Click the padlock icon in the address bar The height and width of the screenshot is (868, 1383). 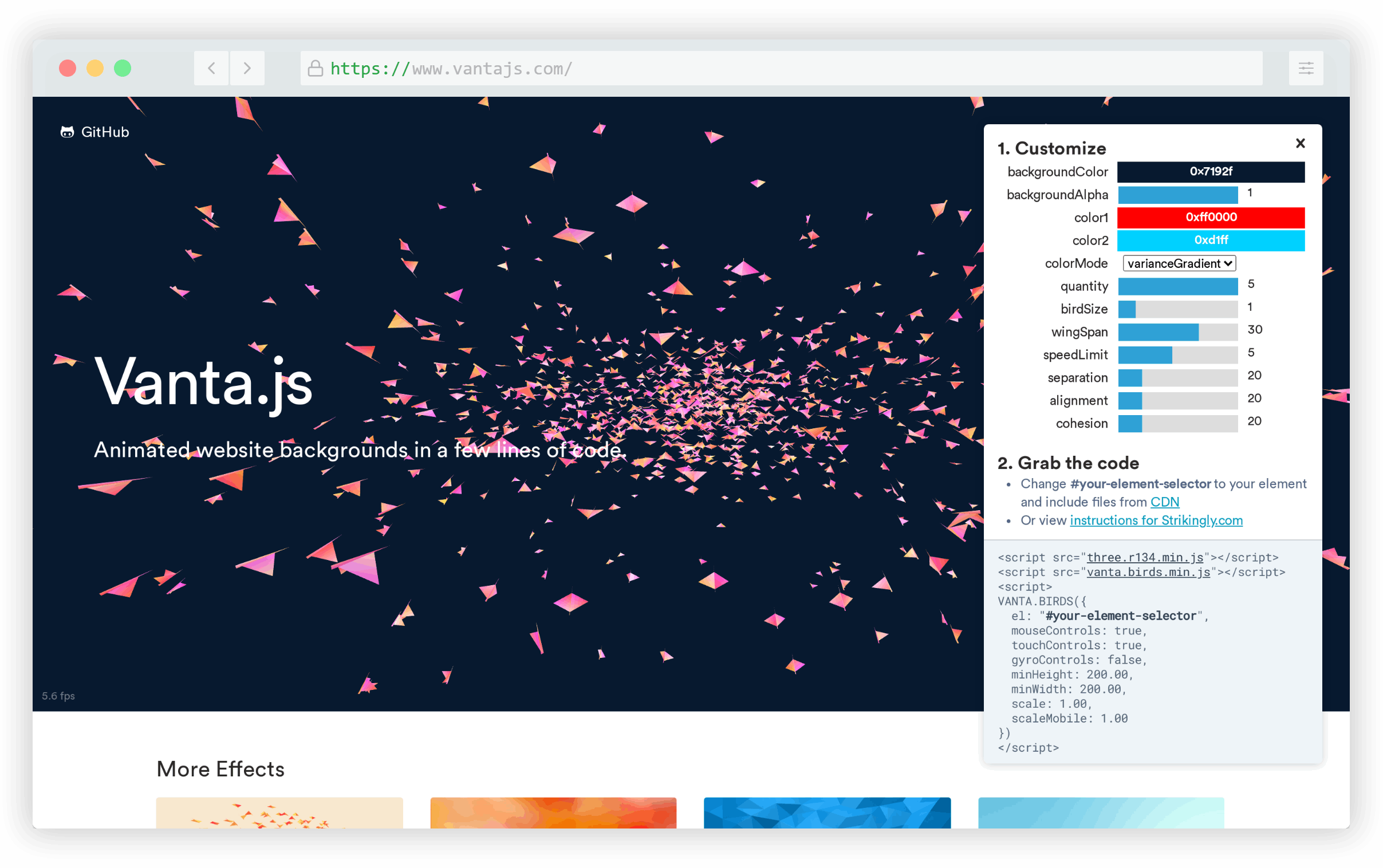(314, 68)
